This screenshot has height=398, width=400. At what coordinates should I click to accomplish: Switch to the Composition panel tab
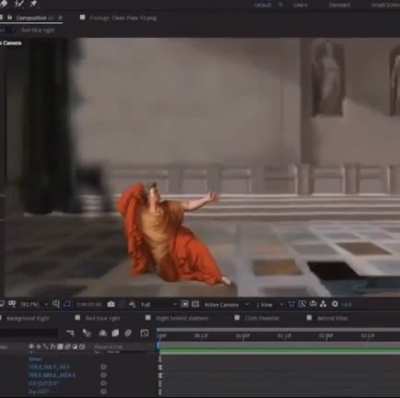[32, 18]
